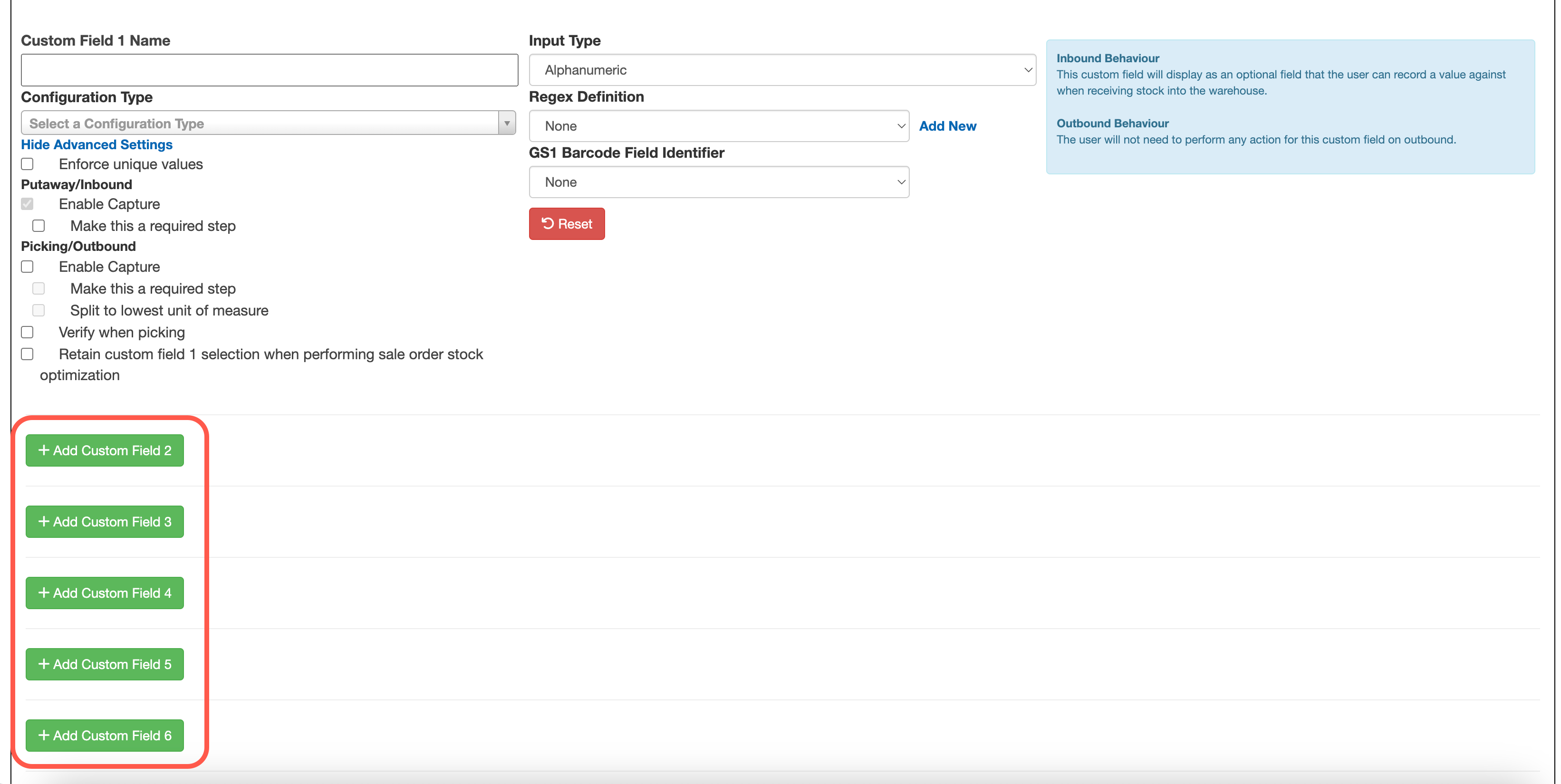Enable retaining custom field 1 selection
1561x784 pixels.
tap(27, 354)
